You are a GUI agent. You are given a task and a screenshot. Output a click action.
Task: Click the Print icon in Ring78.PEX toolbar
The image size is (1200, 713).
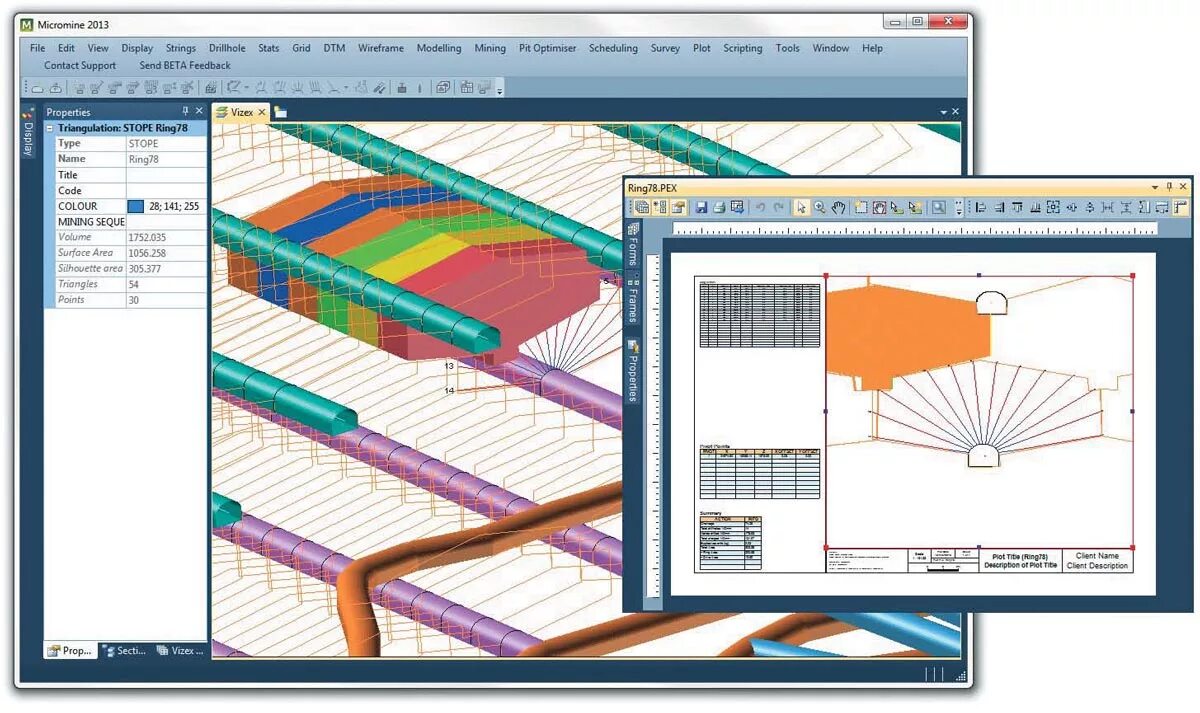point(719,207)
